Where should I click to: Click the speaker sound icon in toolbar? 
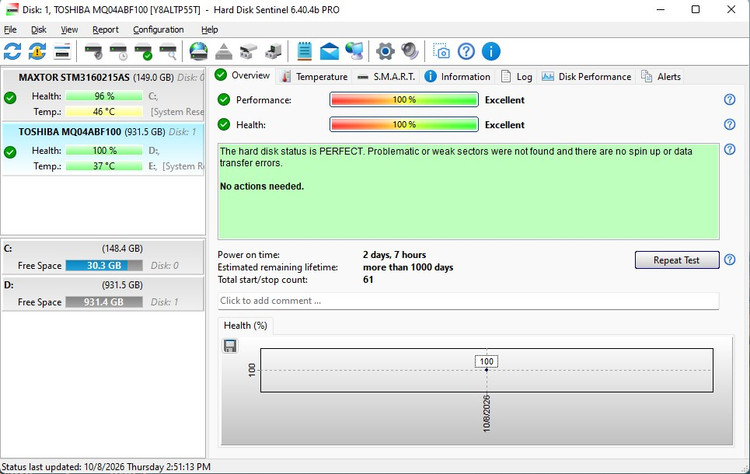click(x=410, y=51)
